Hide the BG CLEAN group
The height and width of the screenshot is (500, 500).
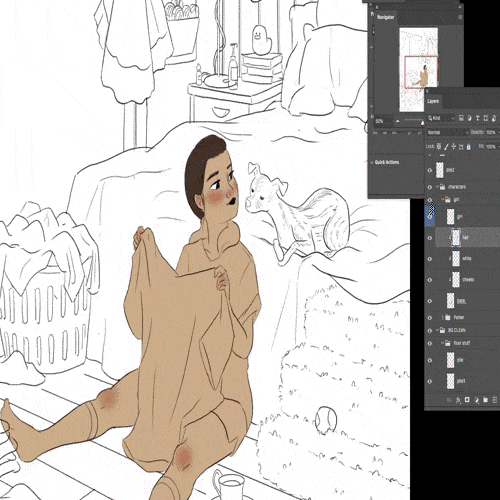pyautogui.click(x=430, y=330)
